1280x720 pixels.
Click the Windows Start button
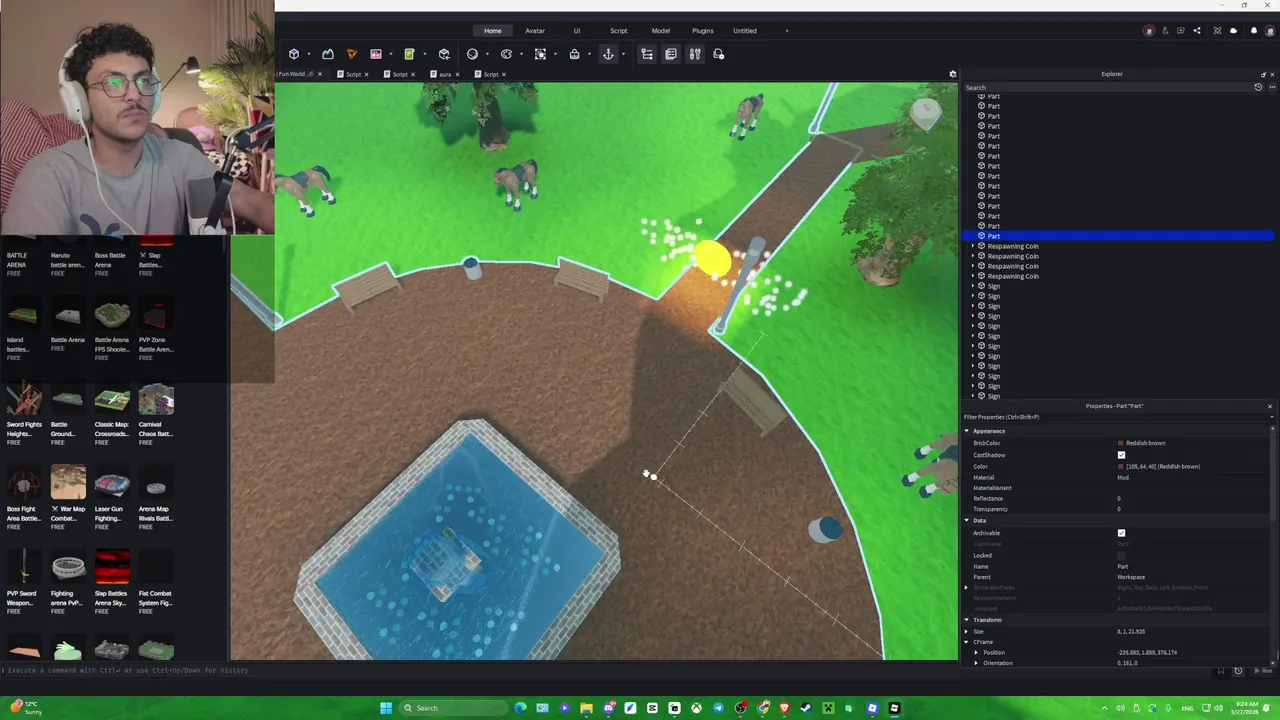point(386,708)
